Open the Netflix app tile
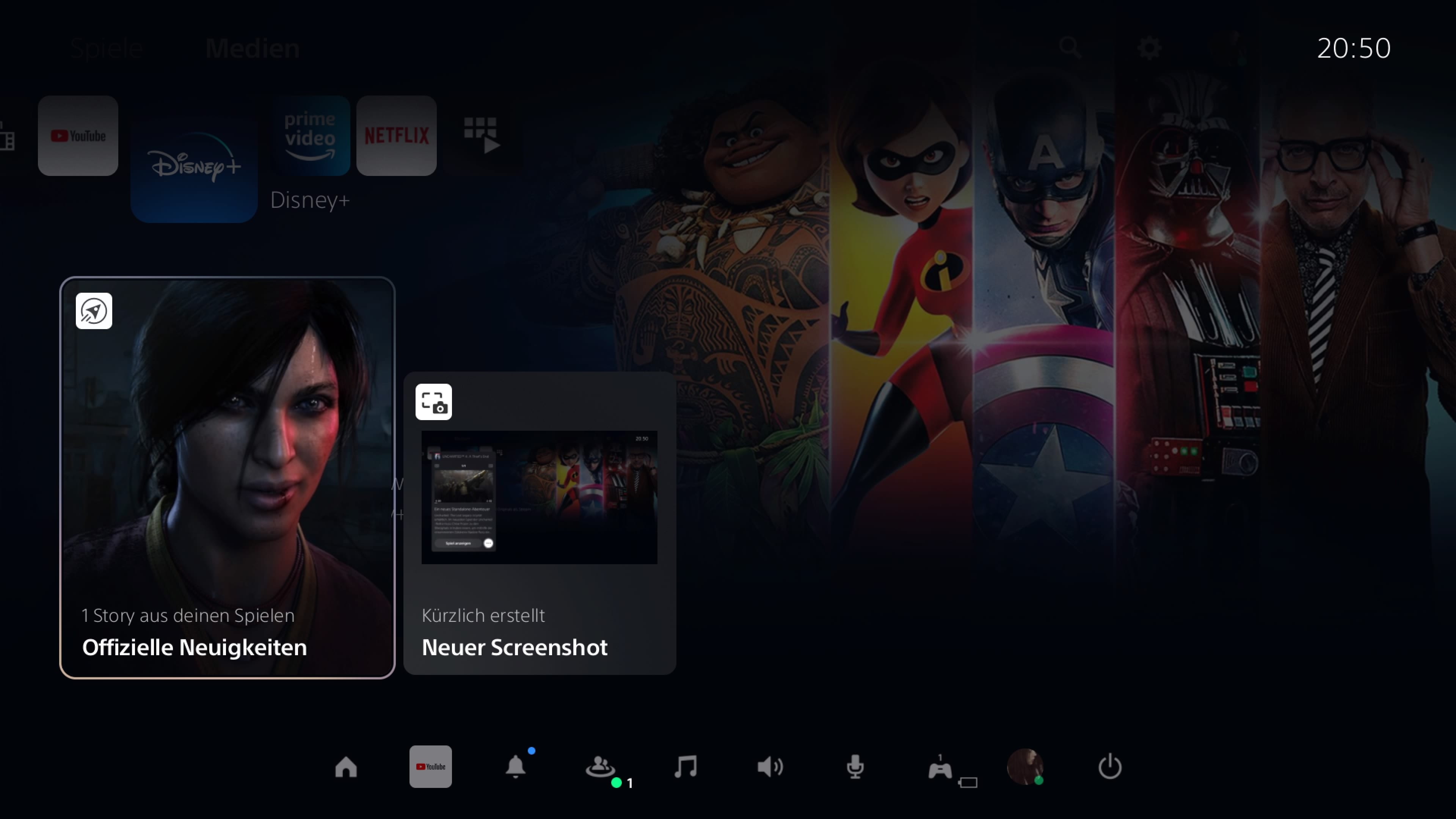Image resolution: width=1456 pixels, height=819 pixels. tap(396, 136)
